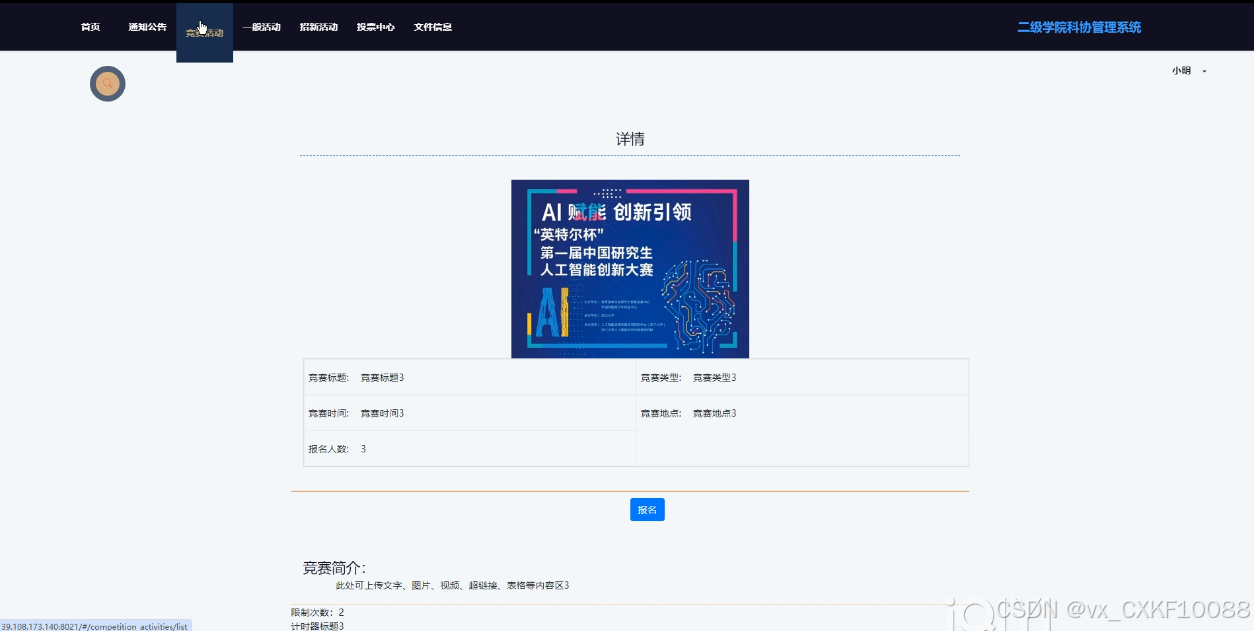Go to 首页 in the navigation bar
Viewport: 1254px width, 631px height.
(91, 27)
